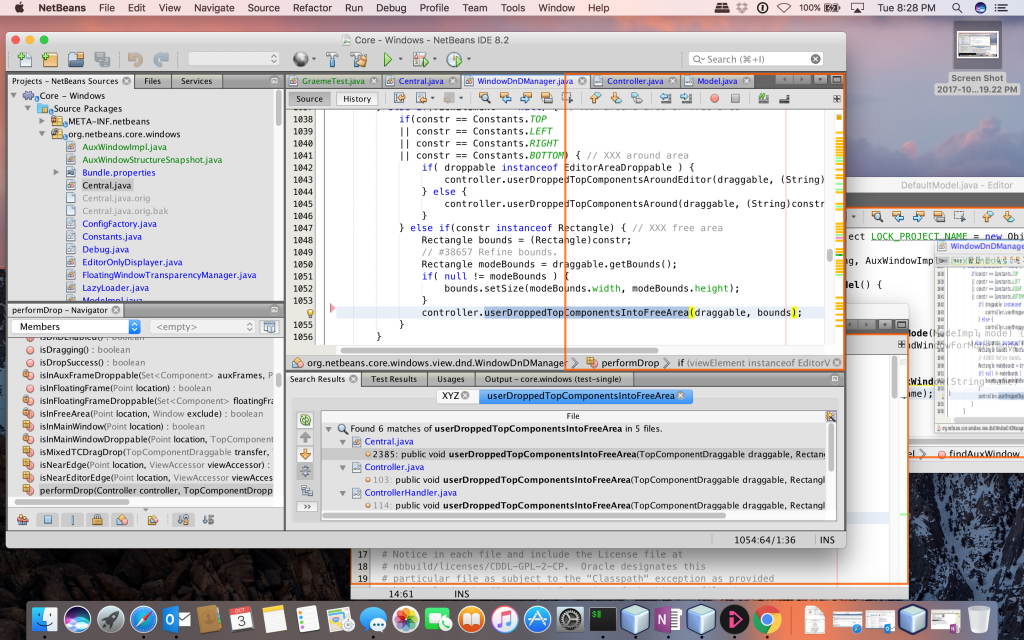Click the Debug Project toolbar icon
Viewport: 1024px width, 640px height.
pyautogui.click(x=420, y=59)
